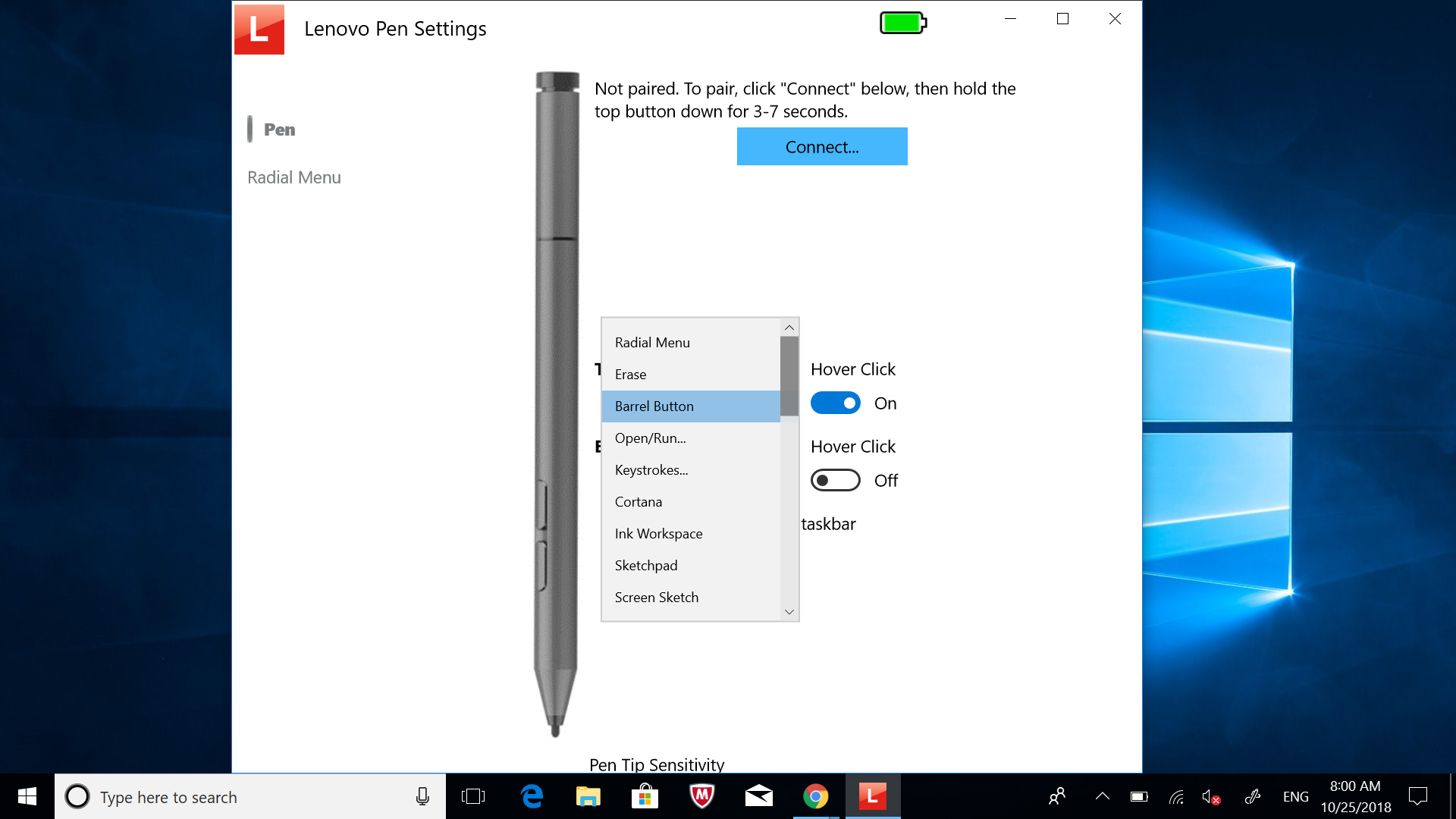The width and height of the screenshot is (1456, 819).
Task: Click the upper barrel button on pen image
Action: tap(542, 505)
